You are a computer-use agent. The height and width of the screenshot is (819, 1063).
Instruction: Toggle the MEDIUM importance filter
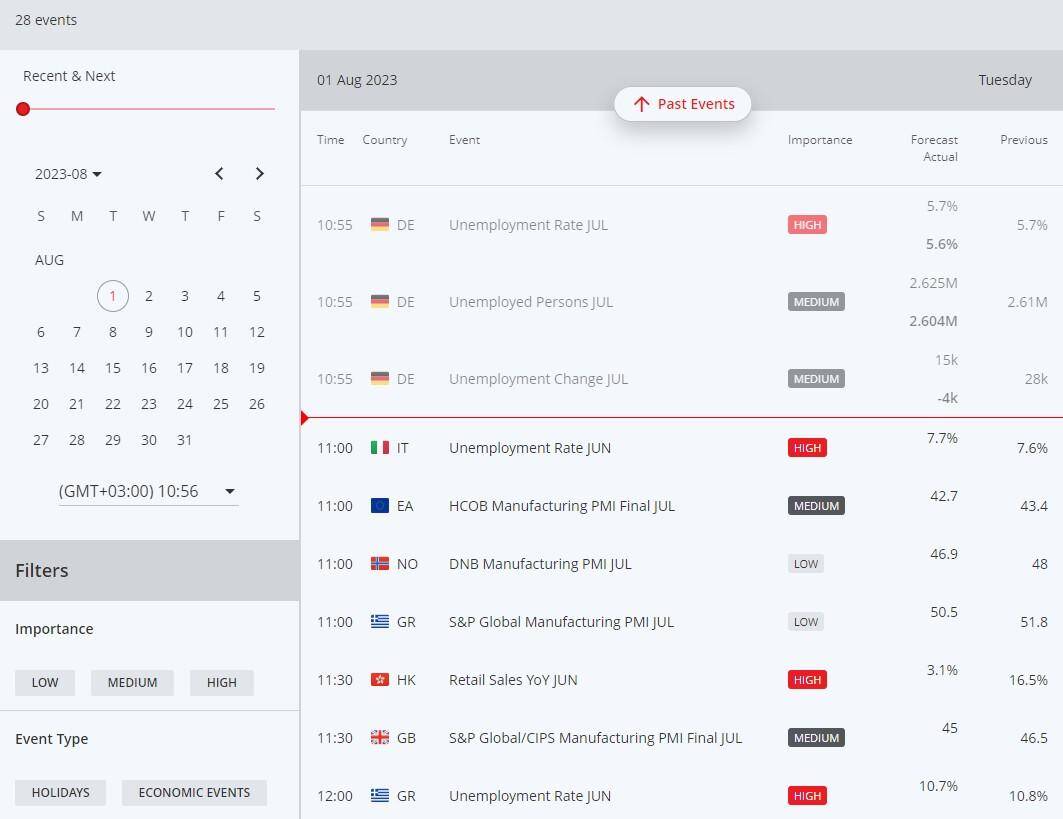(x=132, y=683)
